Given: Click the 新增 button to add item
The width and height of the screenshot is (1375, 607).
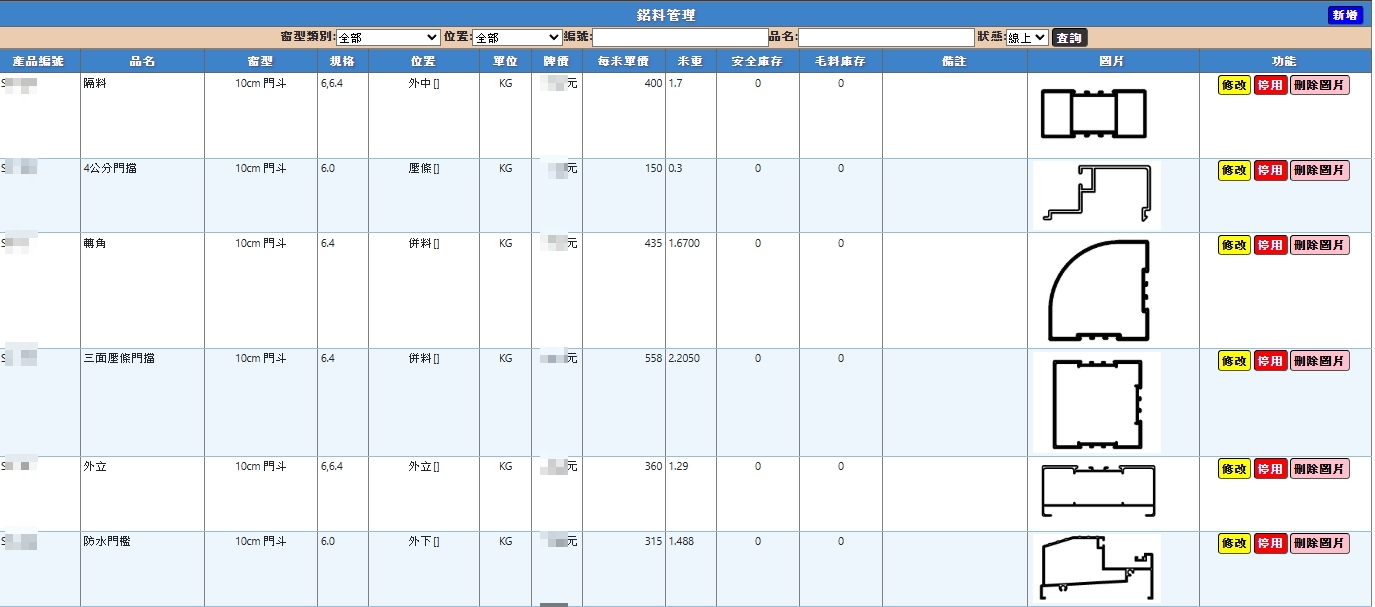Looking at the screenshot, I should click(x=1345, y=15).
